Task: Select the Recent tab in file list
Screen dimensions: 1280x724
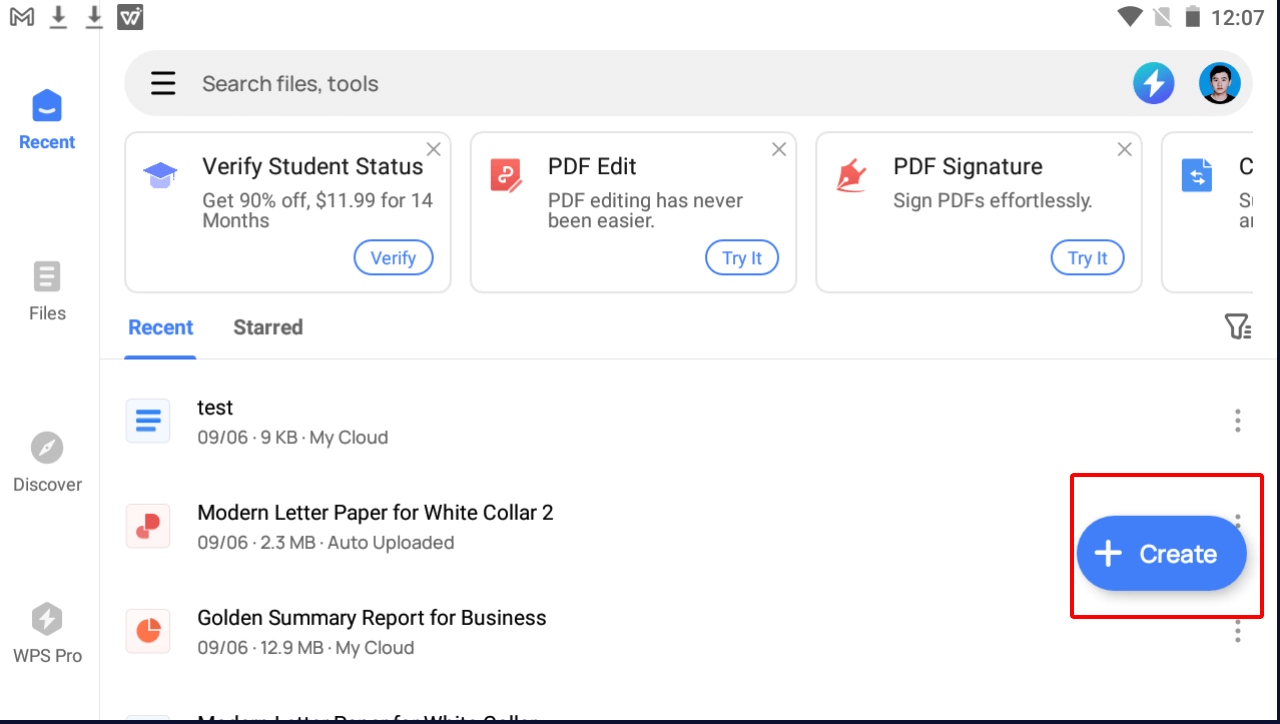Action: click(x=160, y=327)
